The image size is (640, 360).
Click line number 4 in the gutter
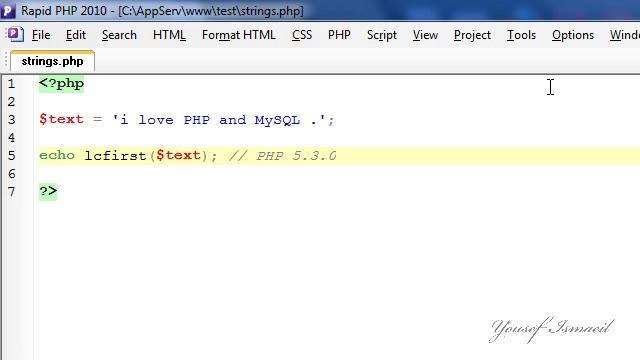tap(11, 138)
